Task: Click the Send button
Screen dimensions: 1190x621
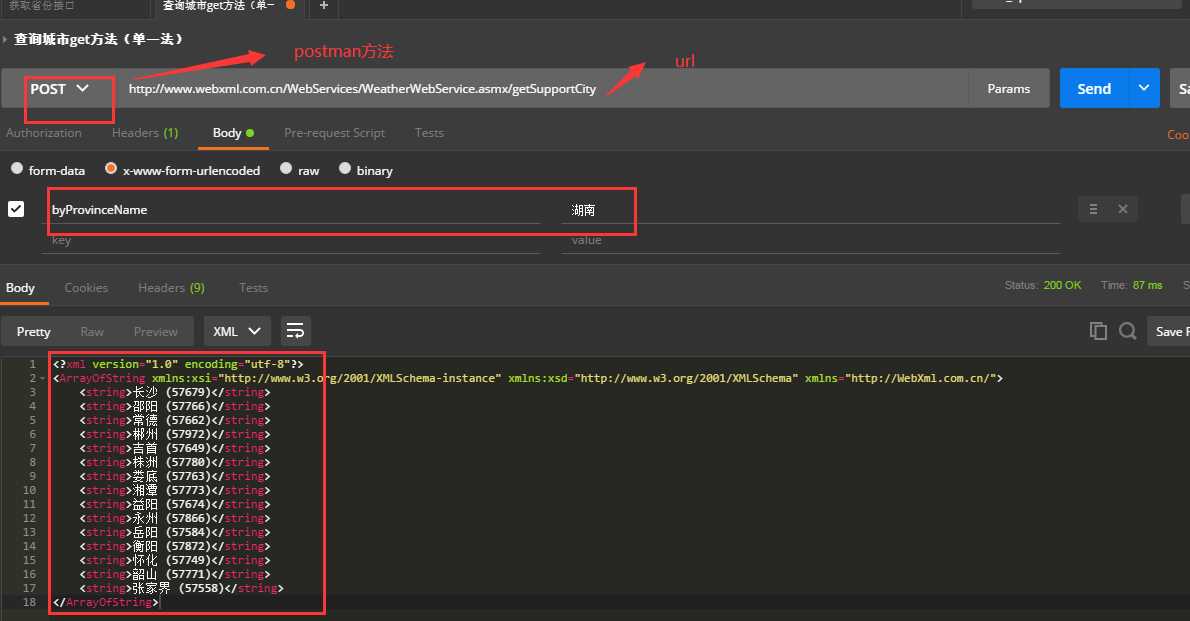Action: [1094, 88]
